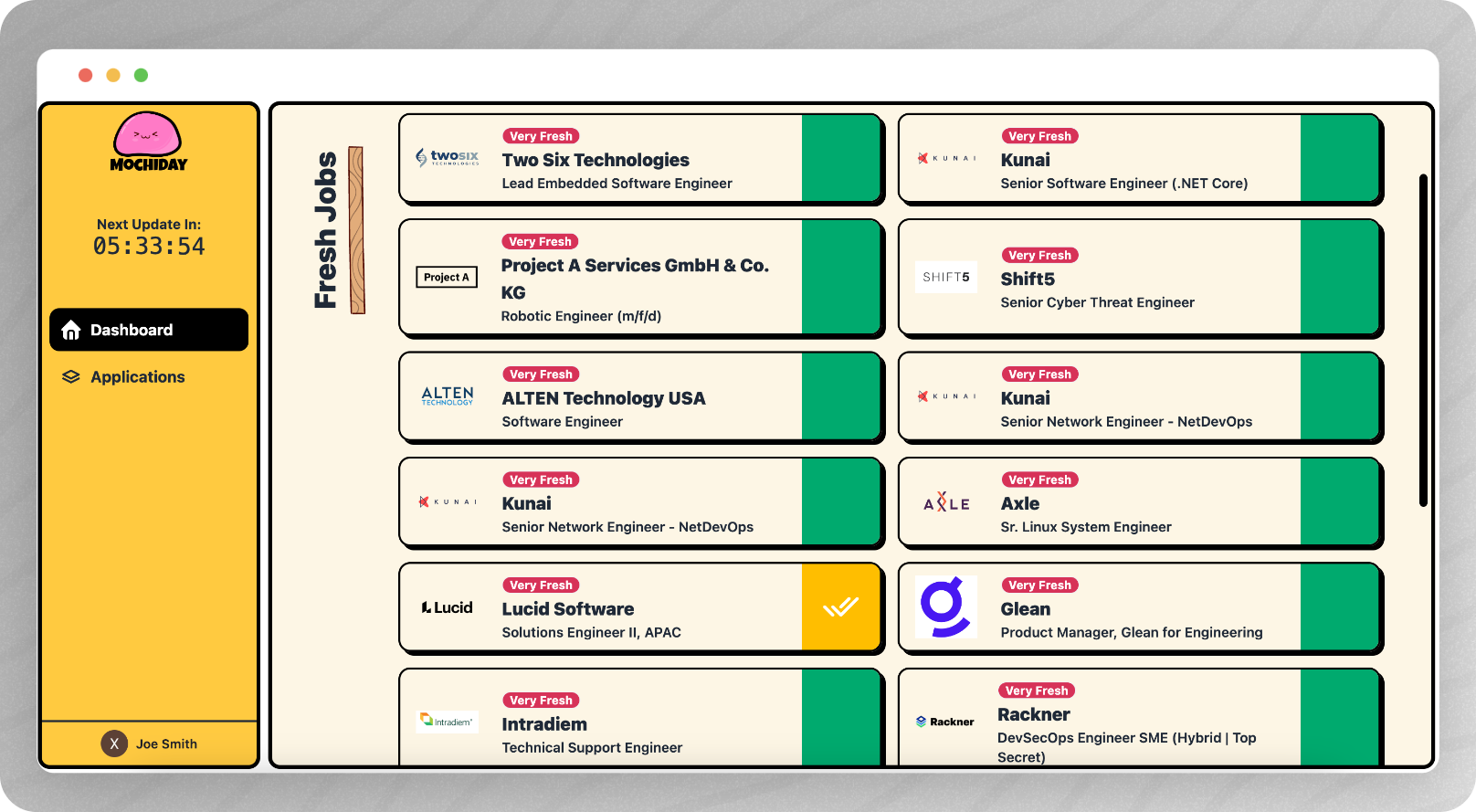Viewport: 1476px width, 812px height.
Task: Click the Fresh Jobs vertical heading
Action: click(325, 229)
